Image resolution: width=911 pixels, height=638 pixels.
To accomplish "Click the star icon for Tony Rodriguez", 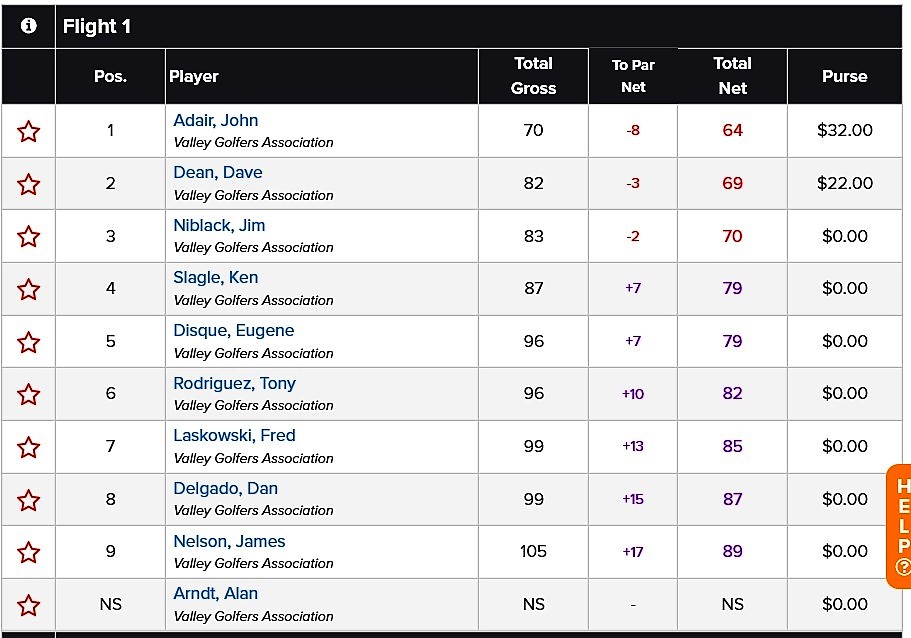I will pos(28,395).
